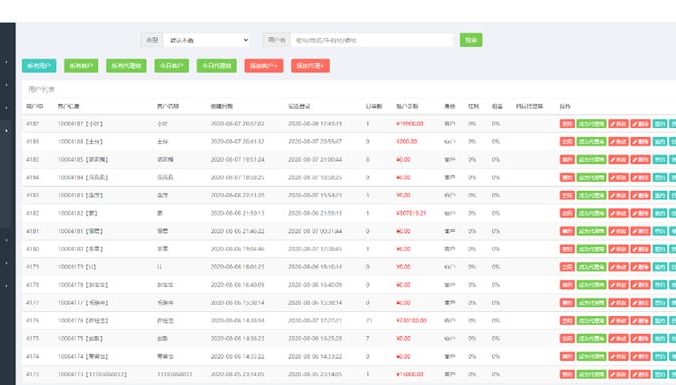Image resolution: width=676 pixels, height=385 pixels.
Task: Click the first pencil button in row 4176
Action: (x=618, y=320)
